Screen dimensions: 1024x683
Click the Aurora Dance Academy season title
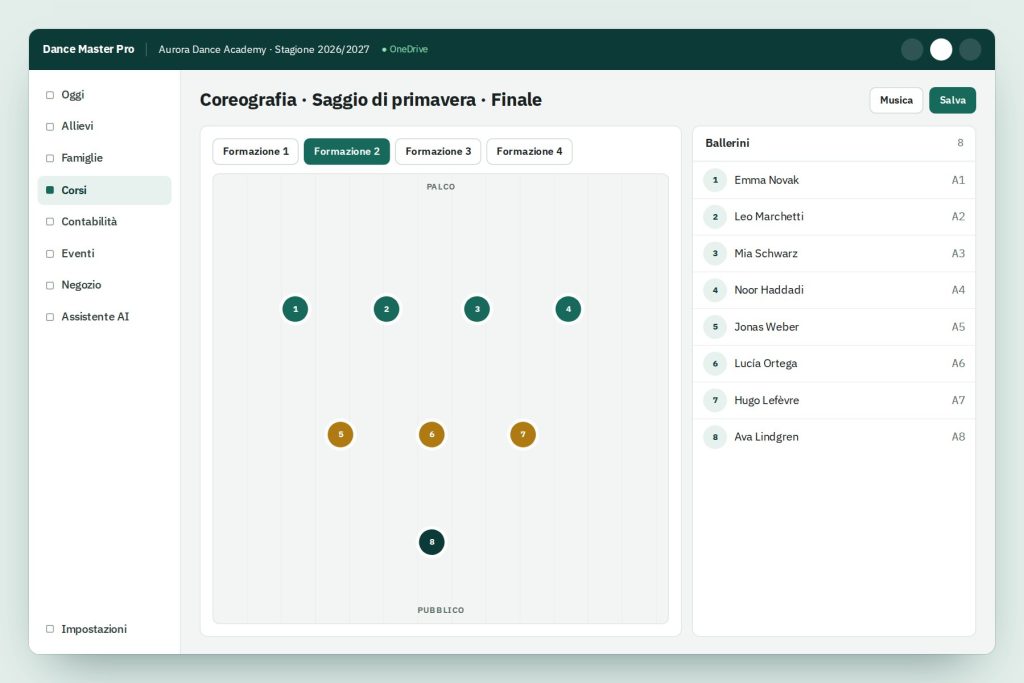click(x=264, y=49)
